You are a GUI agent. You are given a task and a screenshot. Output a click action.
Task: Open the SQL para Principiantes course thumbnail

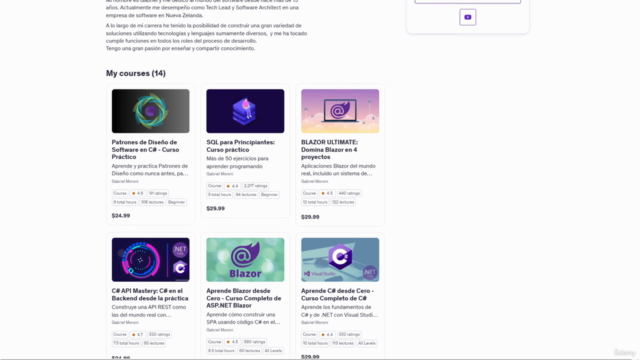(x=245, y=111)
